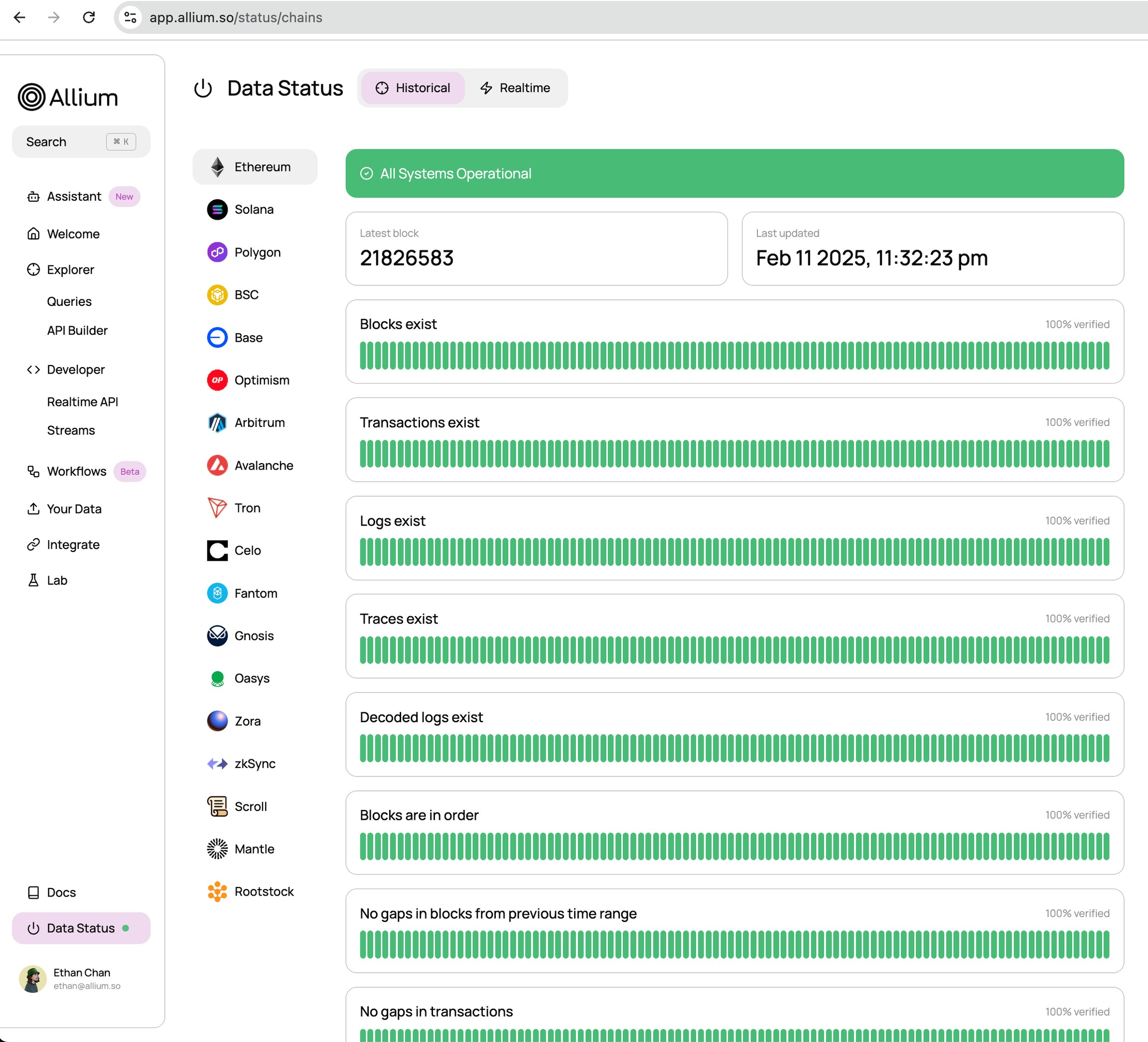Open API Builder link
The height and width of the screenshot is (1042, 1148).
[77, 331]
